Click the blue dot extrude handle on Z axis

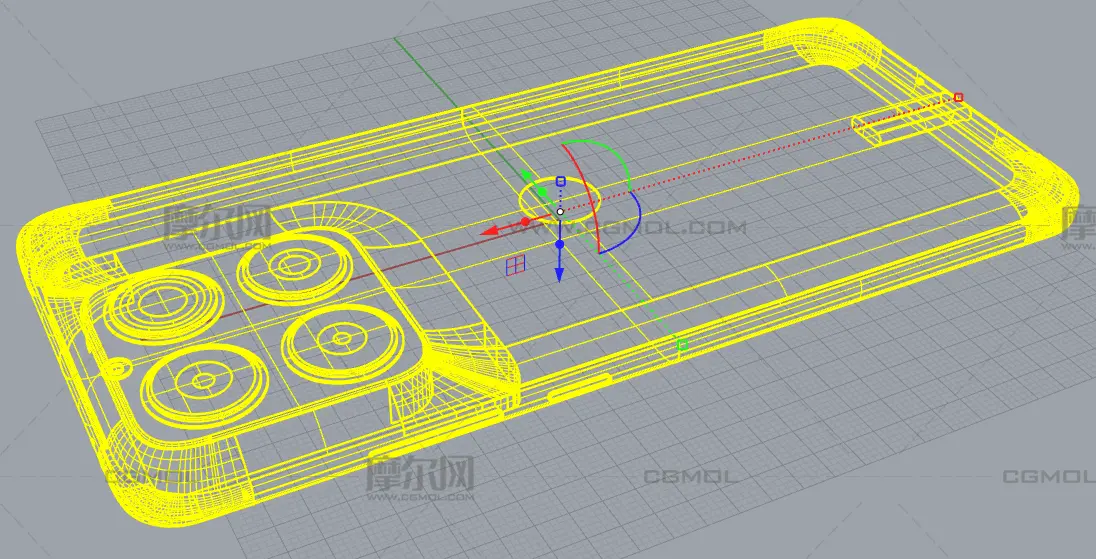coord(560,244)
